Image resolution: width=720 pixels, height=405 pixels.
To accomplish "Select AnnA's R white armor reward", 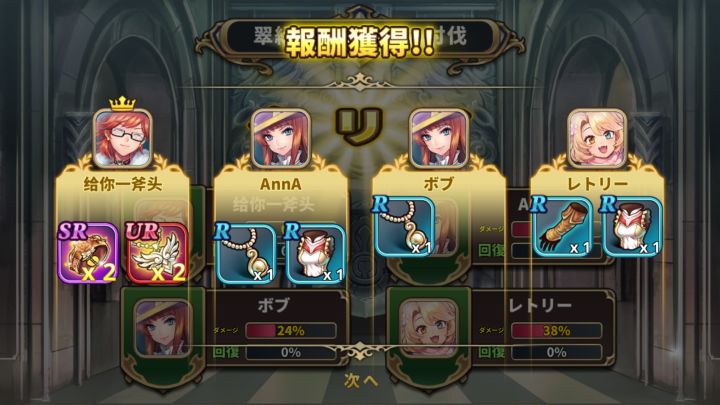I will (x=315, y=253).
